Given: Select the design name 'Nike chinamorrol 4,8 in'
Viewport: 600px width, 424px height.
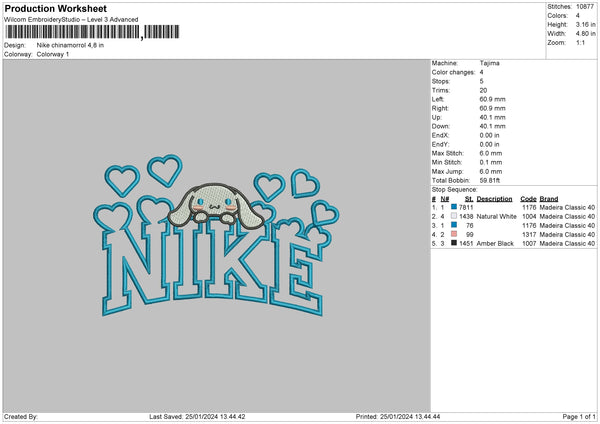Looking at the screenshot, I should point(70,45).
